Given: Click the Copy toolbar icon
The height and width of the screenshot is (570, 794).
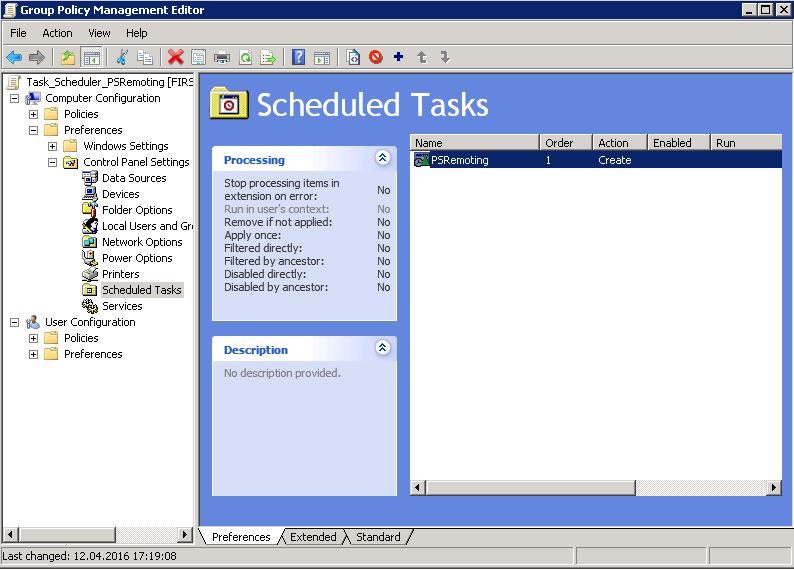Looking at the screenshot, I should pyautogui.click(x=145, y=57).
